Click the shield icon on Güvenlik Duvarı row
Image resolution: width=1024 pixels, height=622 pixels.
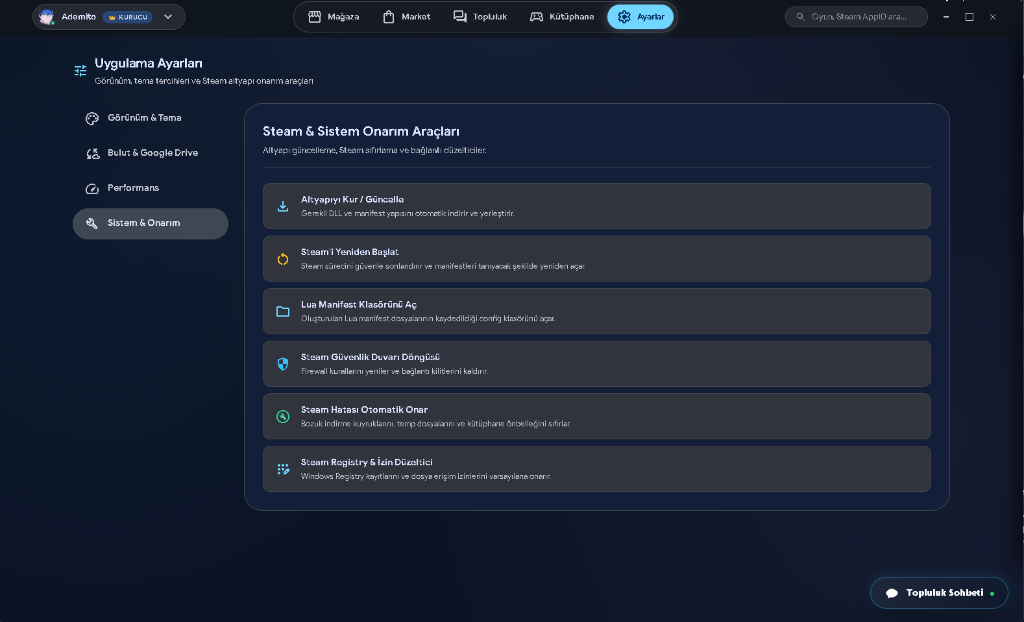pos(283,364)
